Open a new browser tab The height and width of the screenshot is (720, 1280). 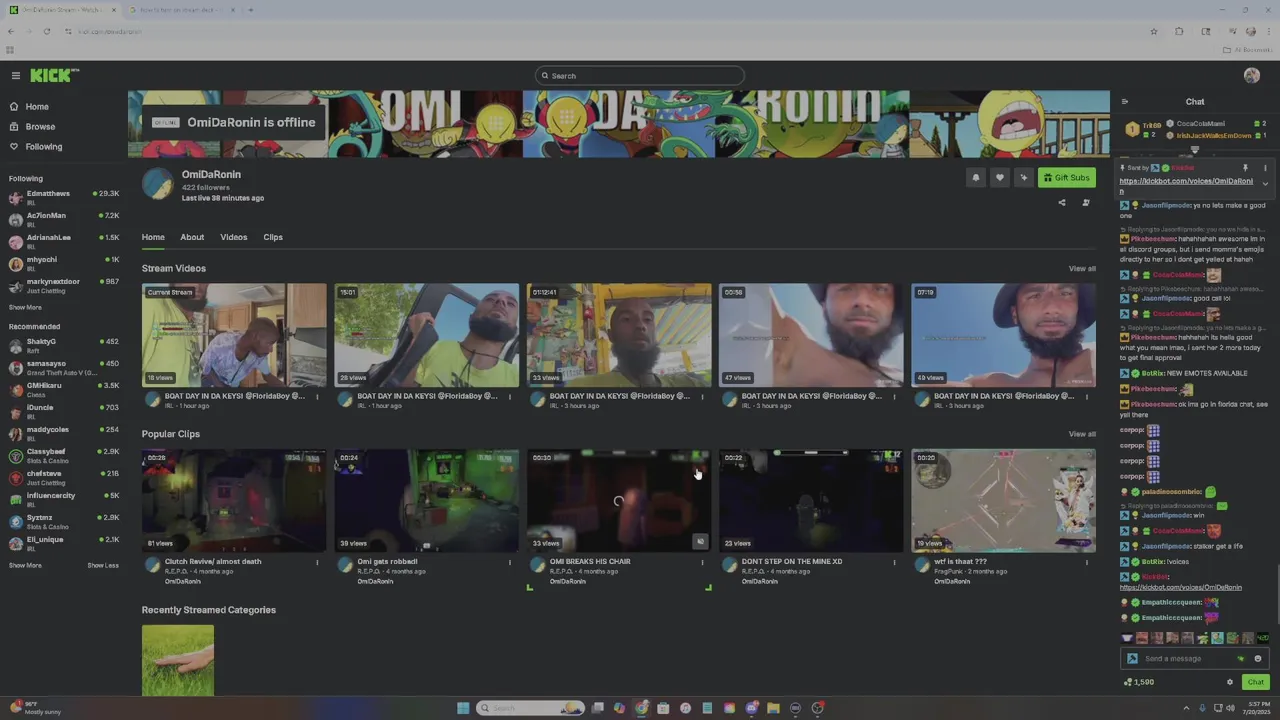click(250, 10)
